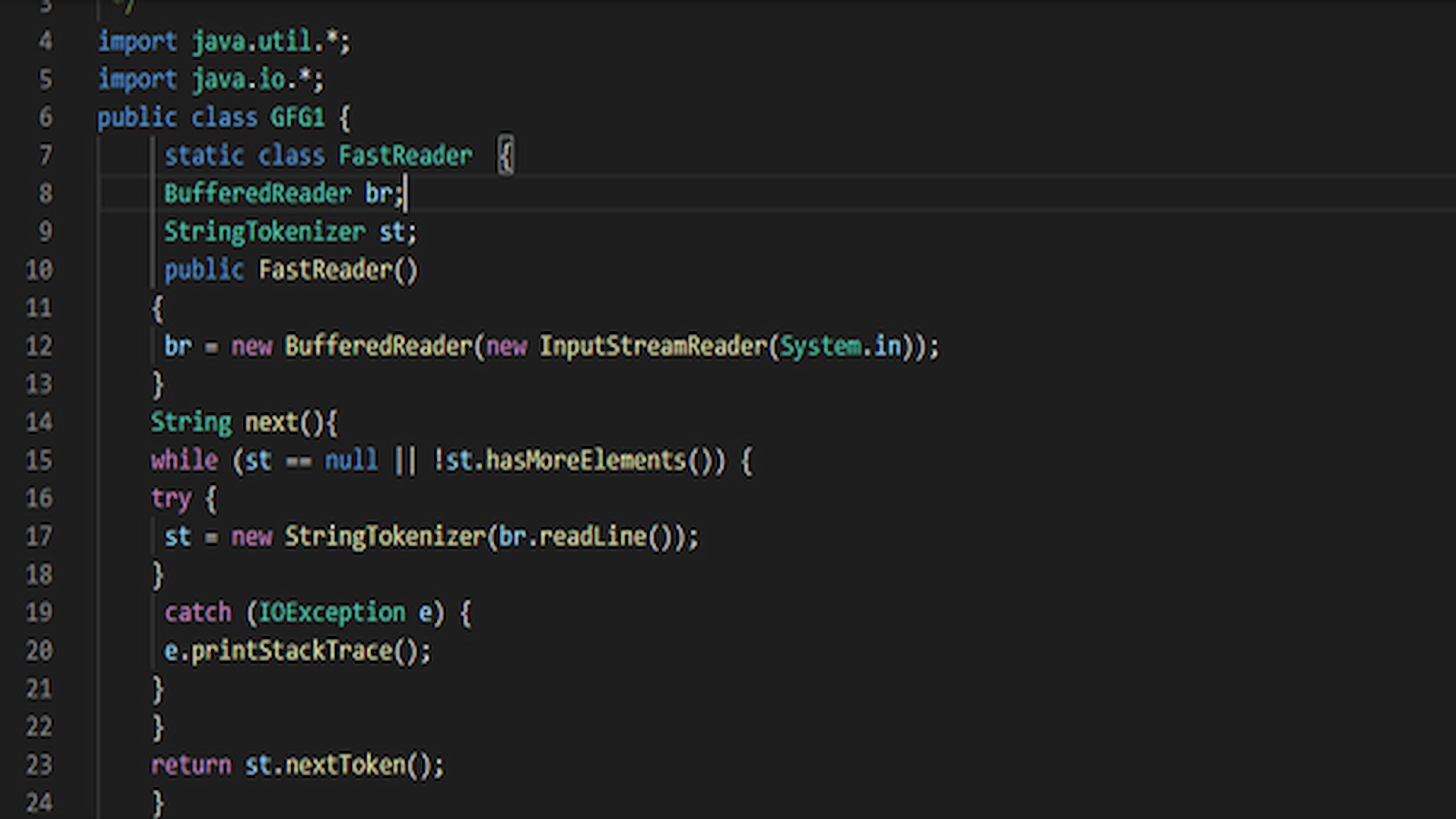Click IOException in the catch clause
The width and height of the screenshot is (1456, 819).
[332, 612]
